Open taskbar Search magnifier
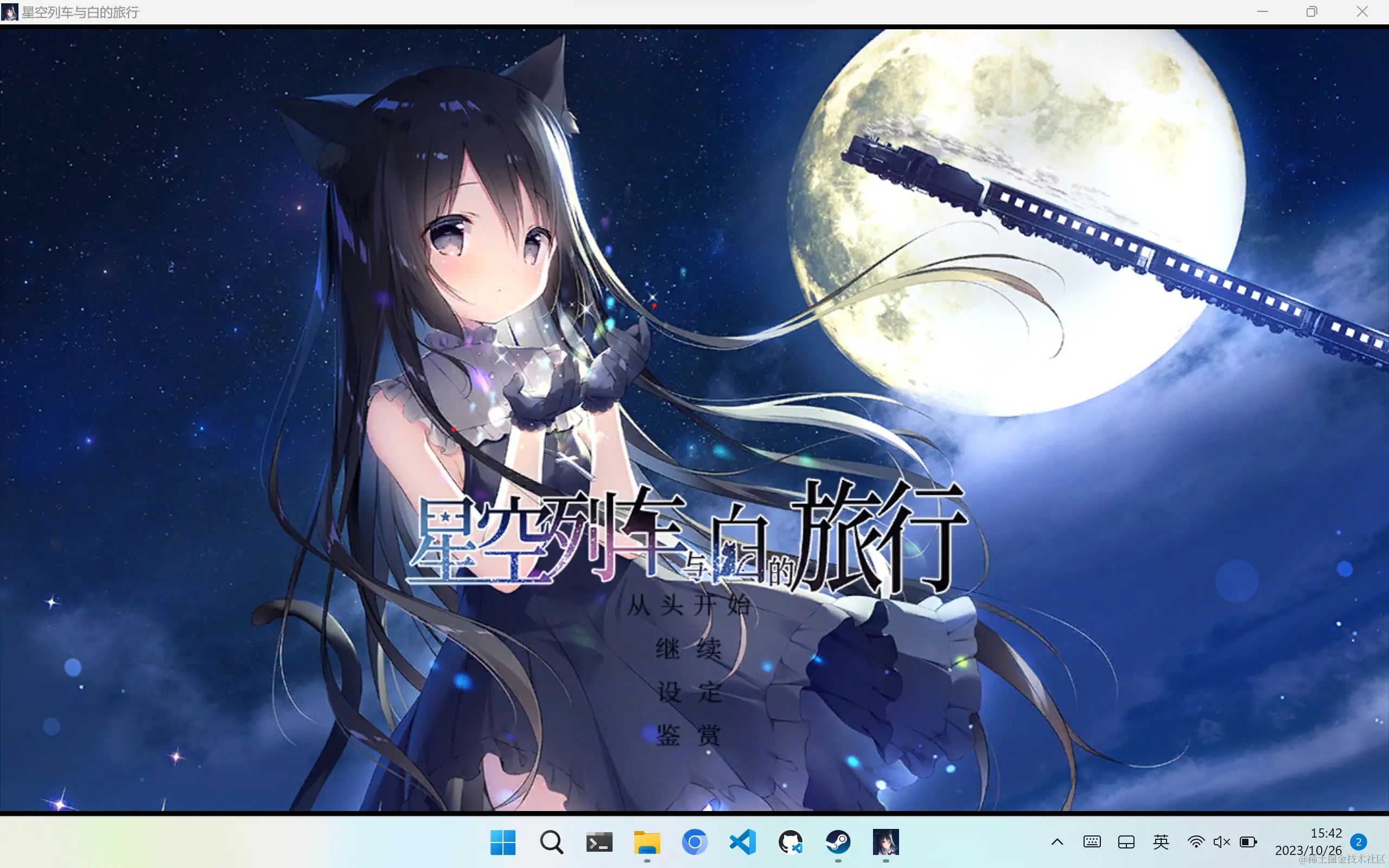The image size is (1389, 868). coord(551,842)
